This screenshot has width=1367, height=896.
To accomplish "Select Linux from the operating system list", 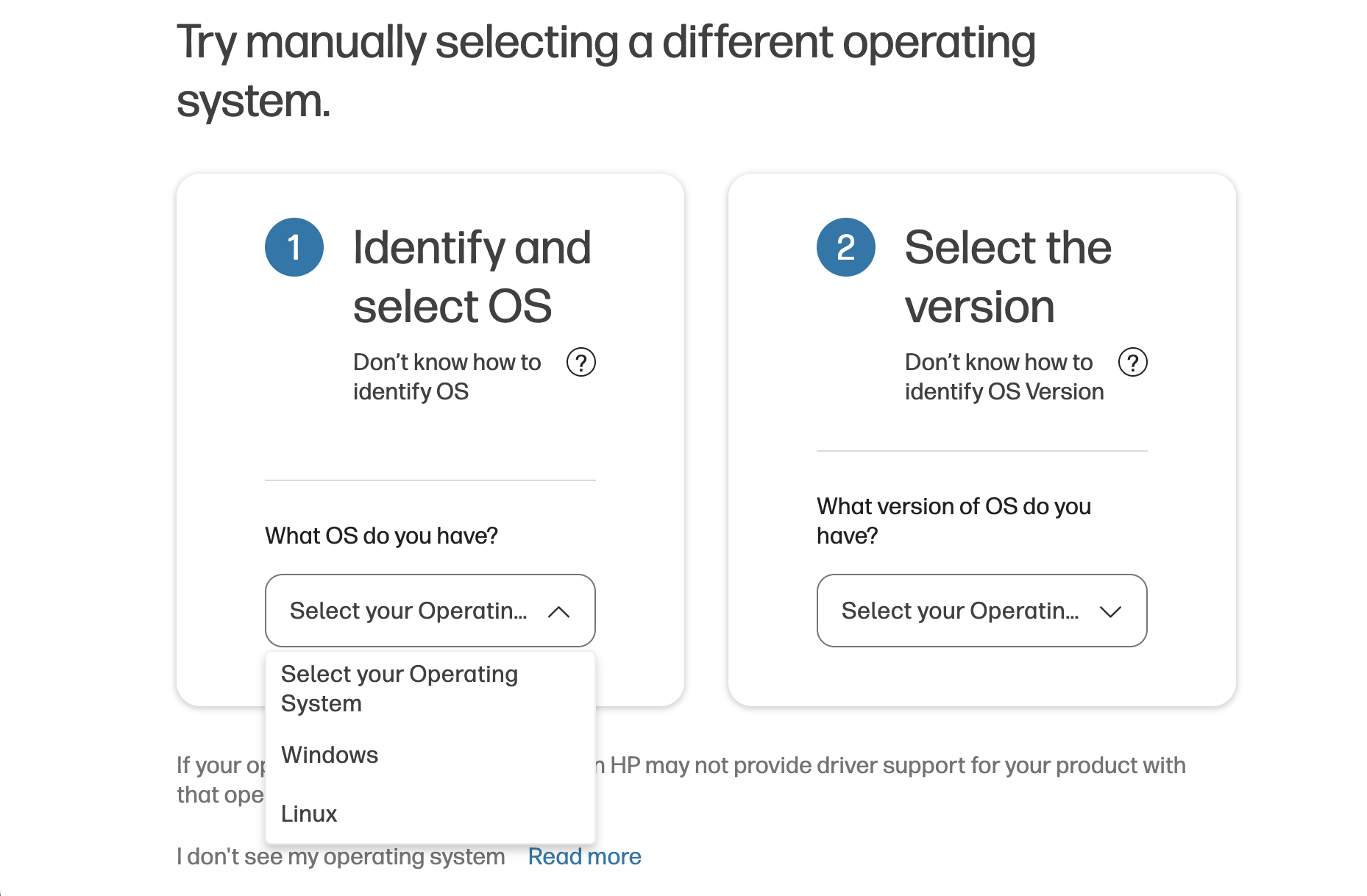I will tap(308, 813).
